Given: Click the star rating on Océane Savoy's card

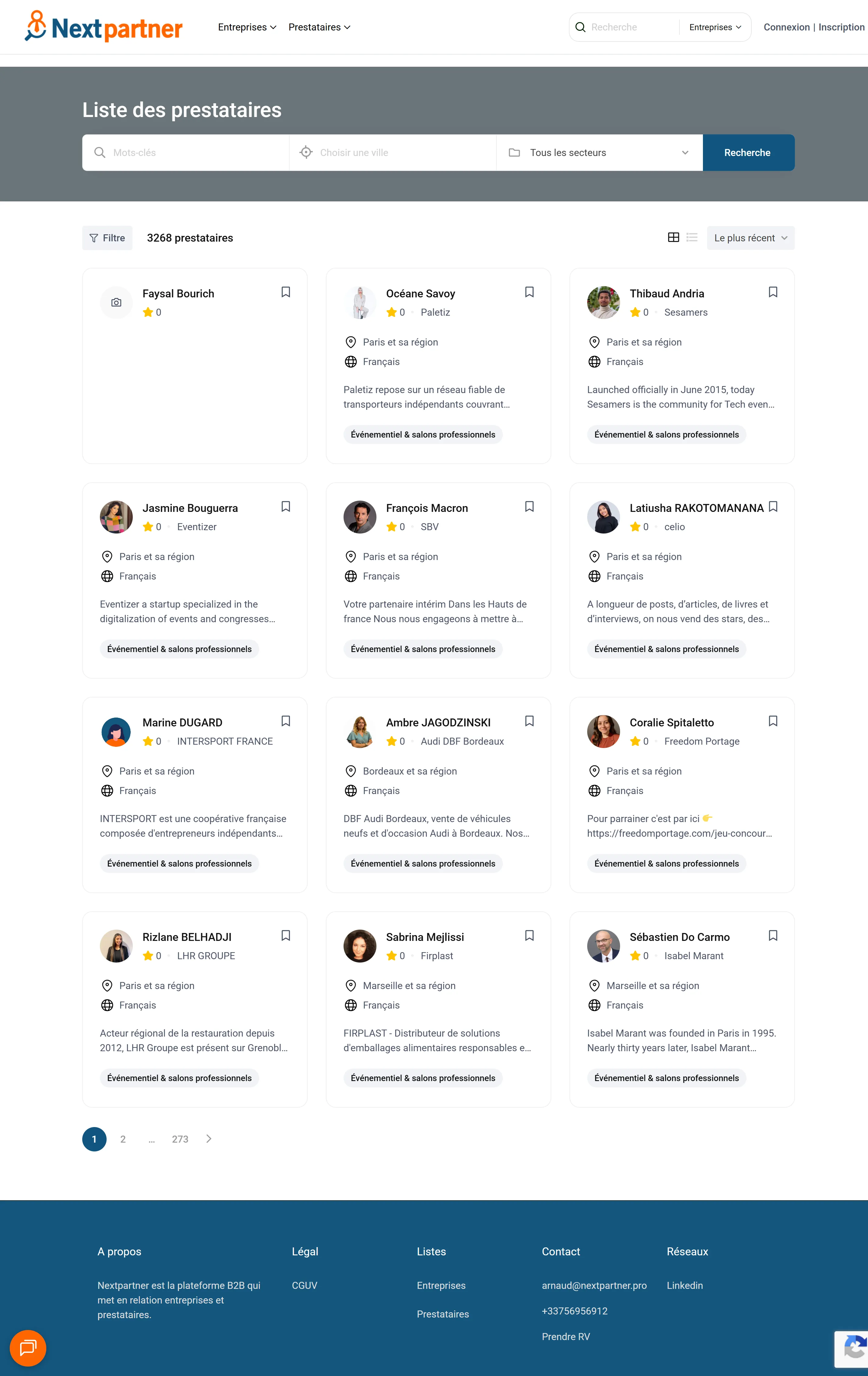Looking at the screenshot, I should click(x=392, y=313).
